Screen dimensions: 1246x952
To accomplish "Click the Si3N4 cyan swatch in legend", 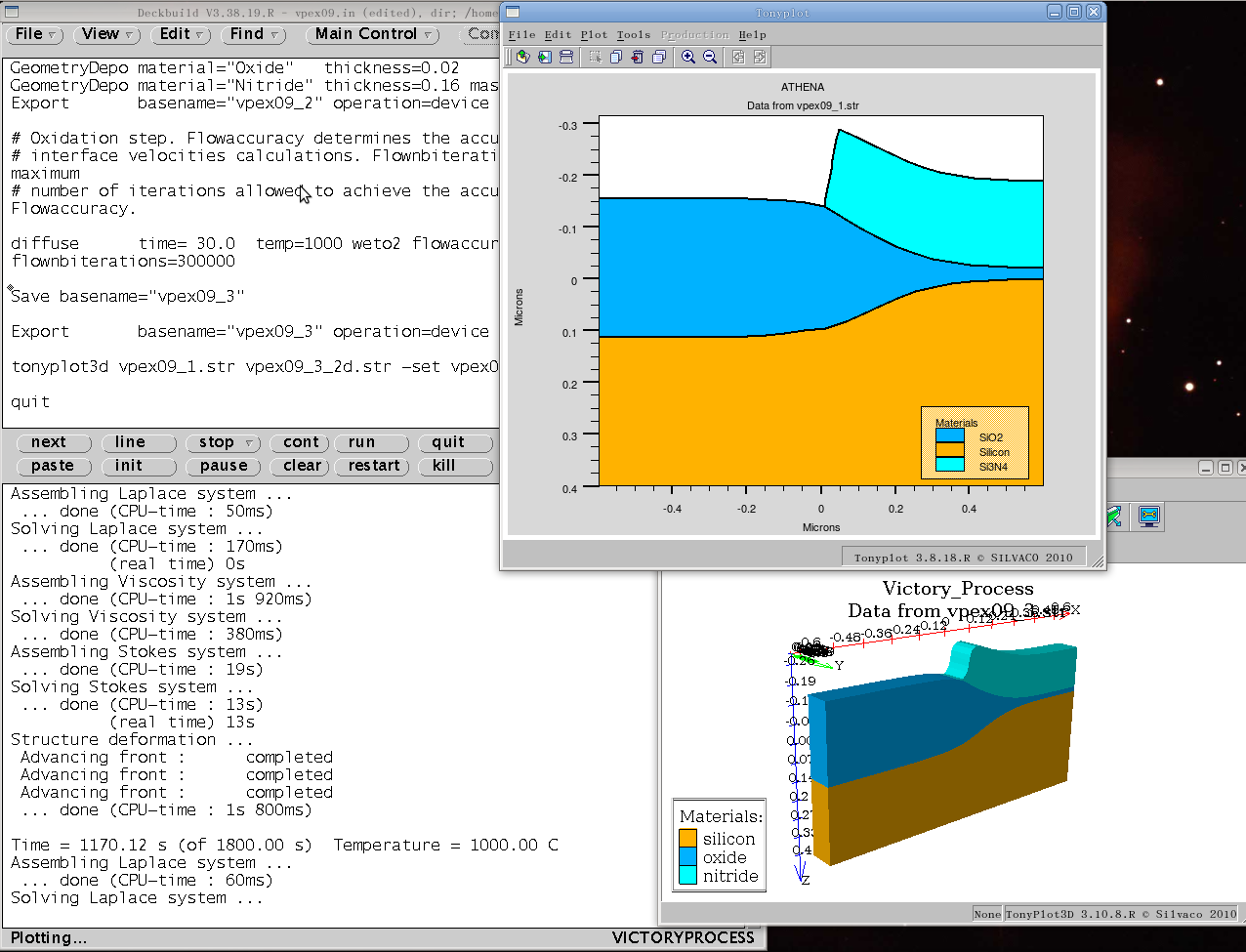I will coord(949,466).
